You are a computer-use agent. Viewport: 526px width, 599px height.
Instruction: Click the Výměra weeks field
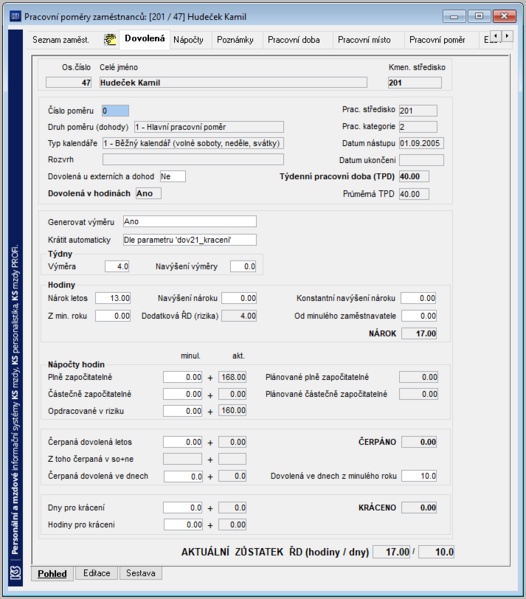click(x=117, y=266)
